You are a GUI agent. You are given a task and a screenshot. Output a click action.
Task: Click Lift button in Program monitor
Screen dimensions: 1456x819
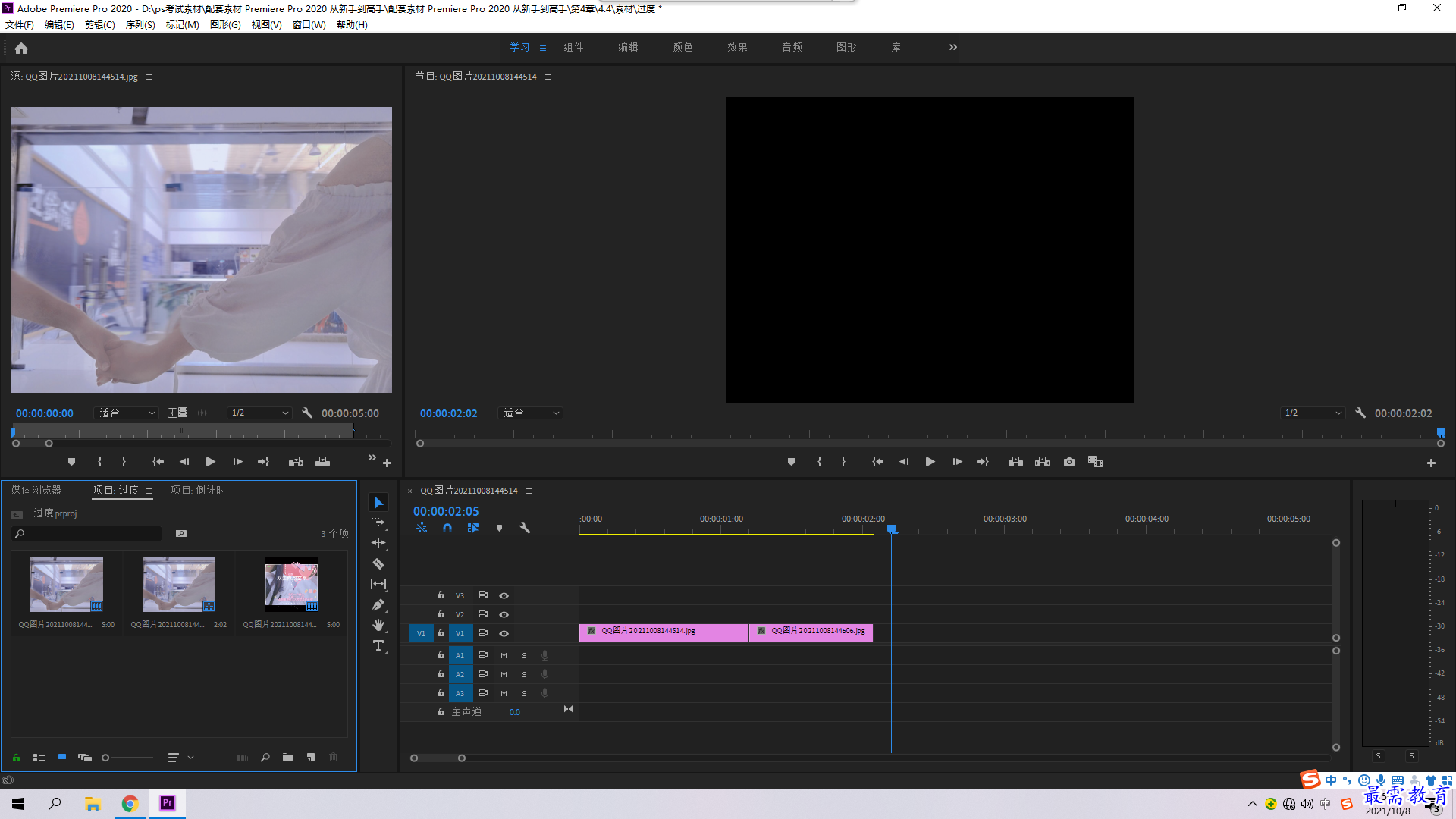[1015, 462]
